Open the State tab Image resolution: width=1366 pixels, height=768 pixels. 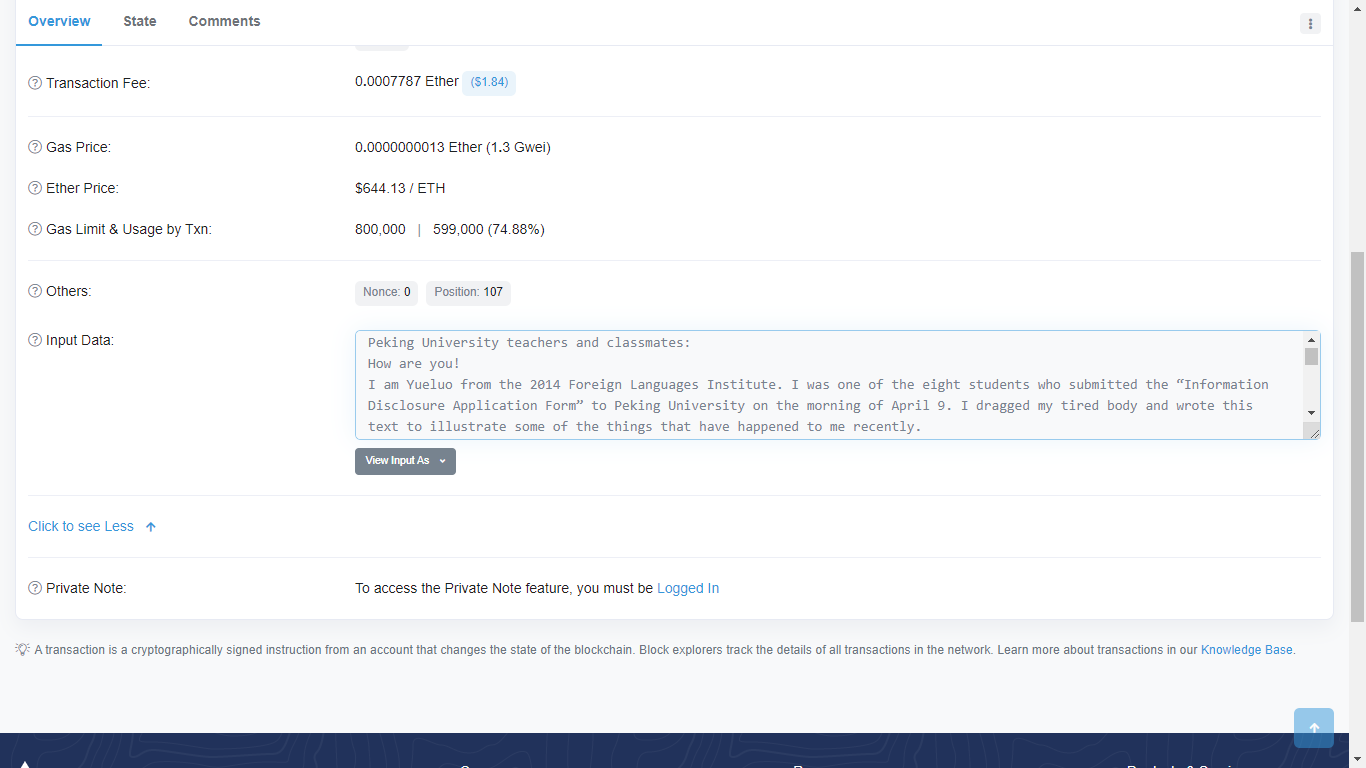140,21
